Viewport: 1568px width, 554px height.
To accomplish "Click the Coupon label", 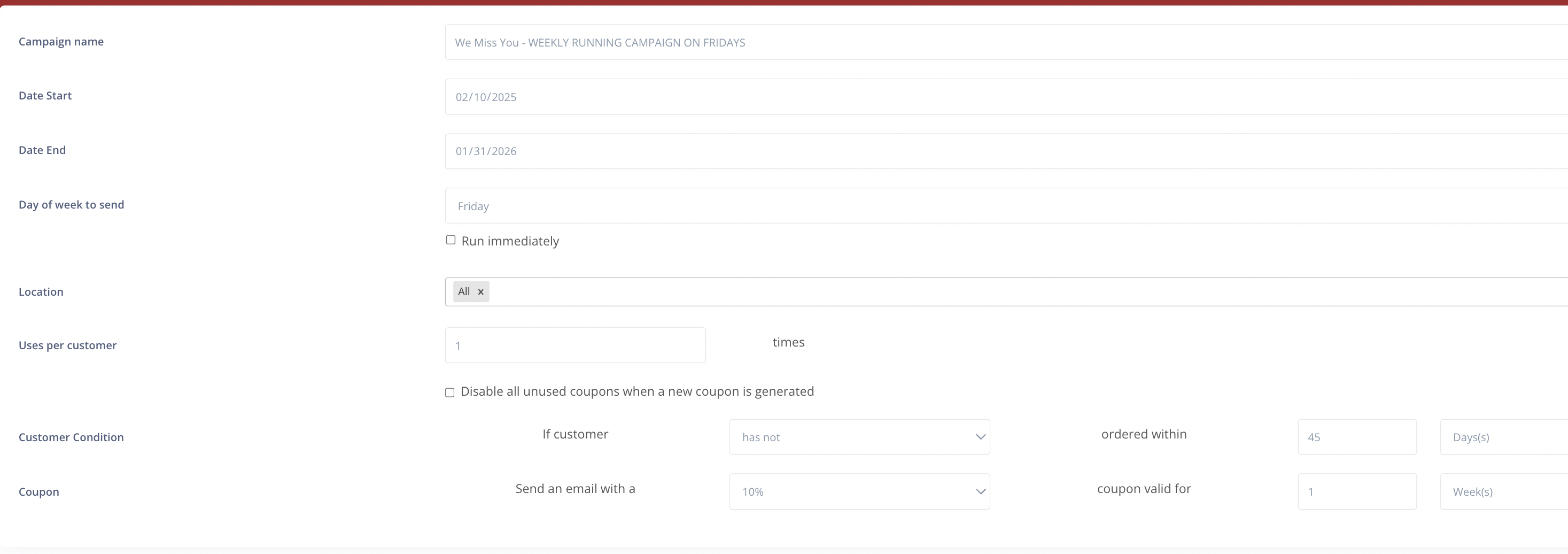I will 38,492.
